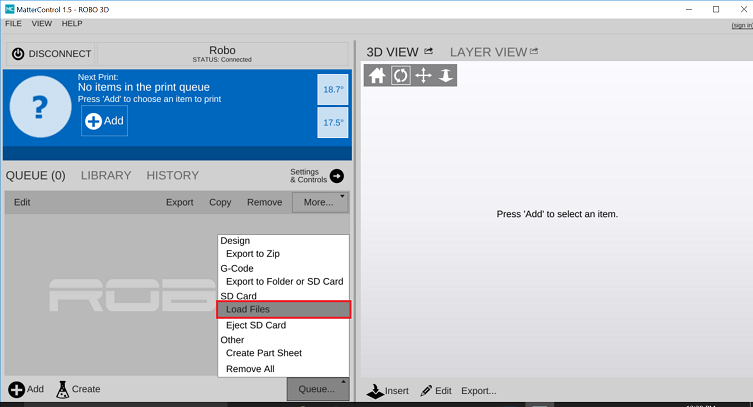Click the 'STATUS: Connected' text

(222, 60)
